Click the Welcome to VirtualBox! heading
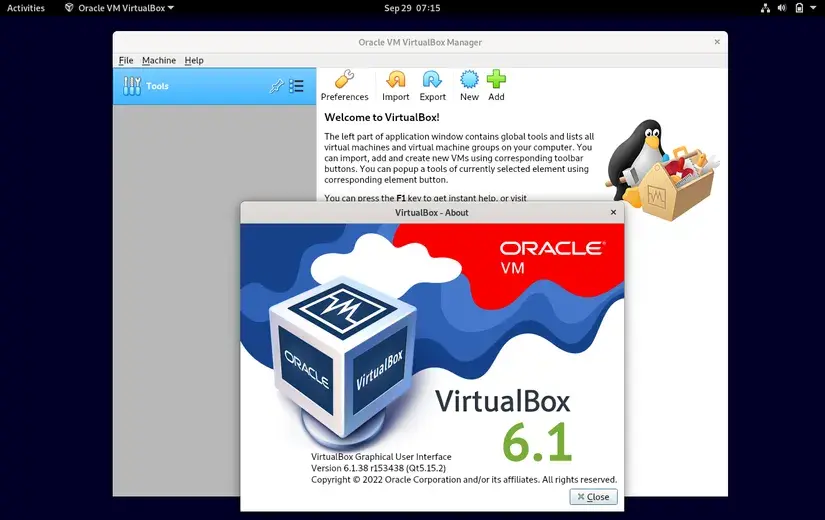This screenshot has width=825, height=520. 381,117
